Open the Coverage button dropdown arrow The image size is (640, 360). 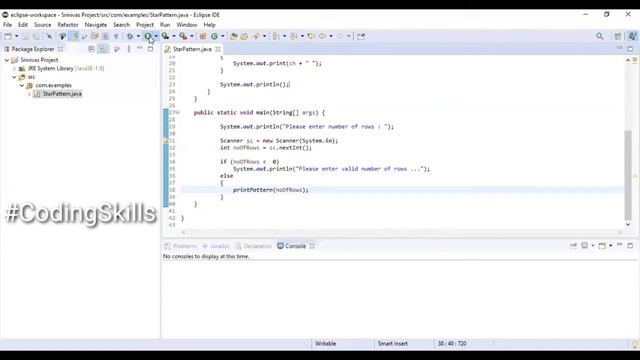coord(174,36)
